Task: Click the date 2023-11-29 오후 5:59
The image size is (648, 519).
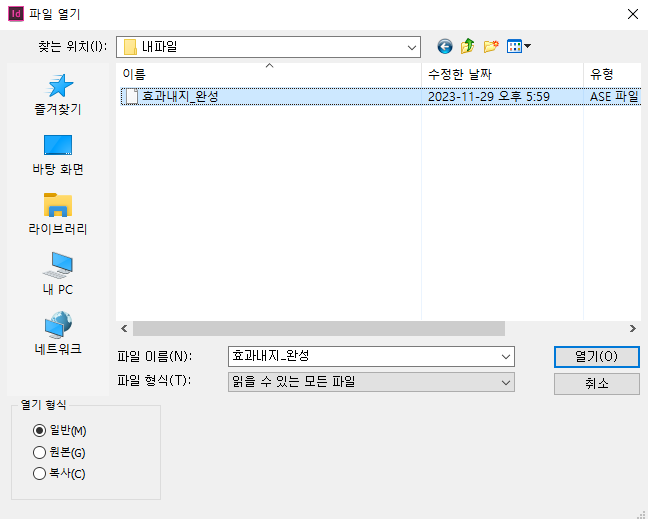Action: point(489,97)
